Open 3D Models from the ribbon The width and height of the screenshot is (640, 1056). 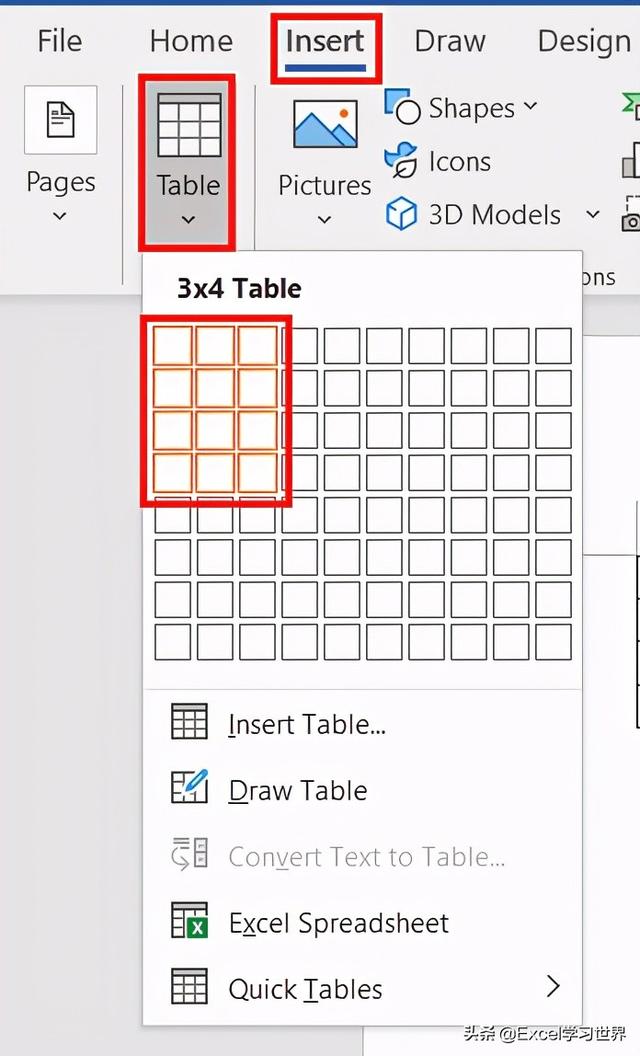474,215
